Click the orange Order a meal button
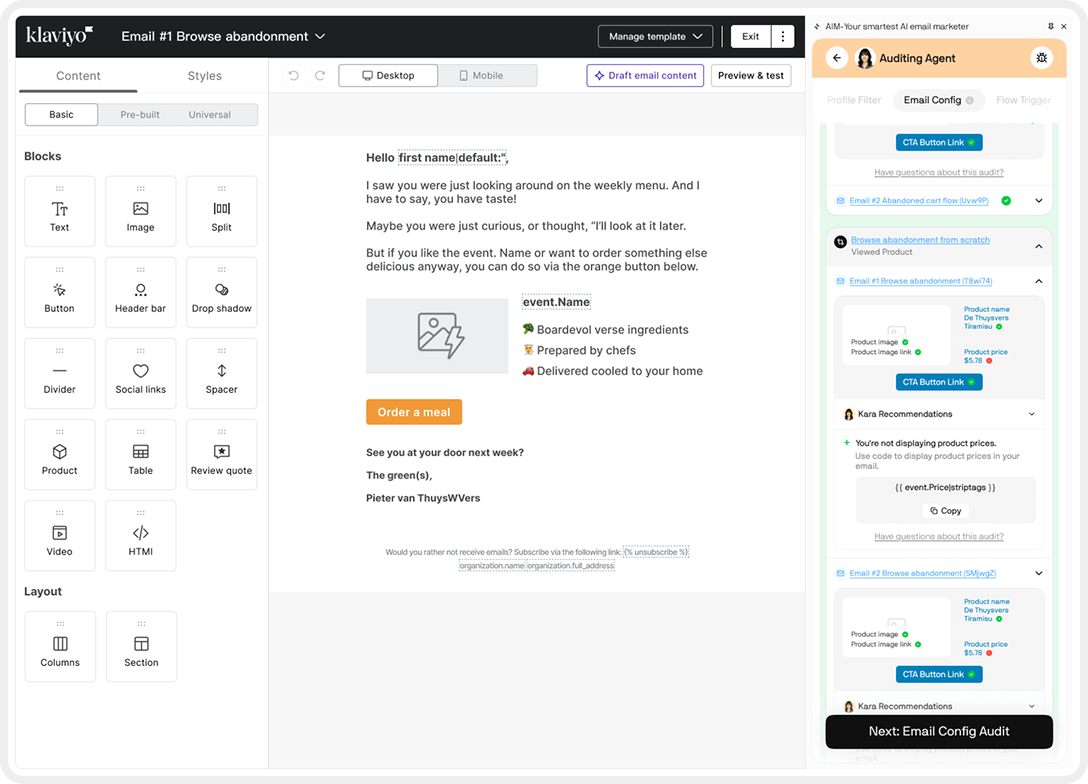This screenshot has width=1088, height=784. point(414,412)
